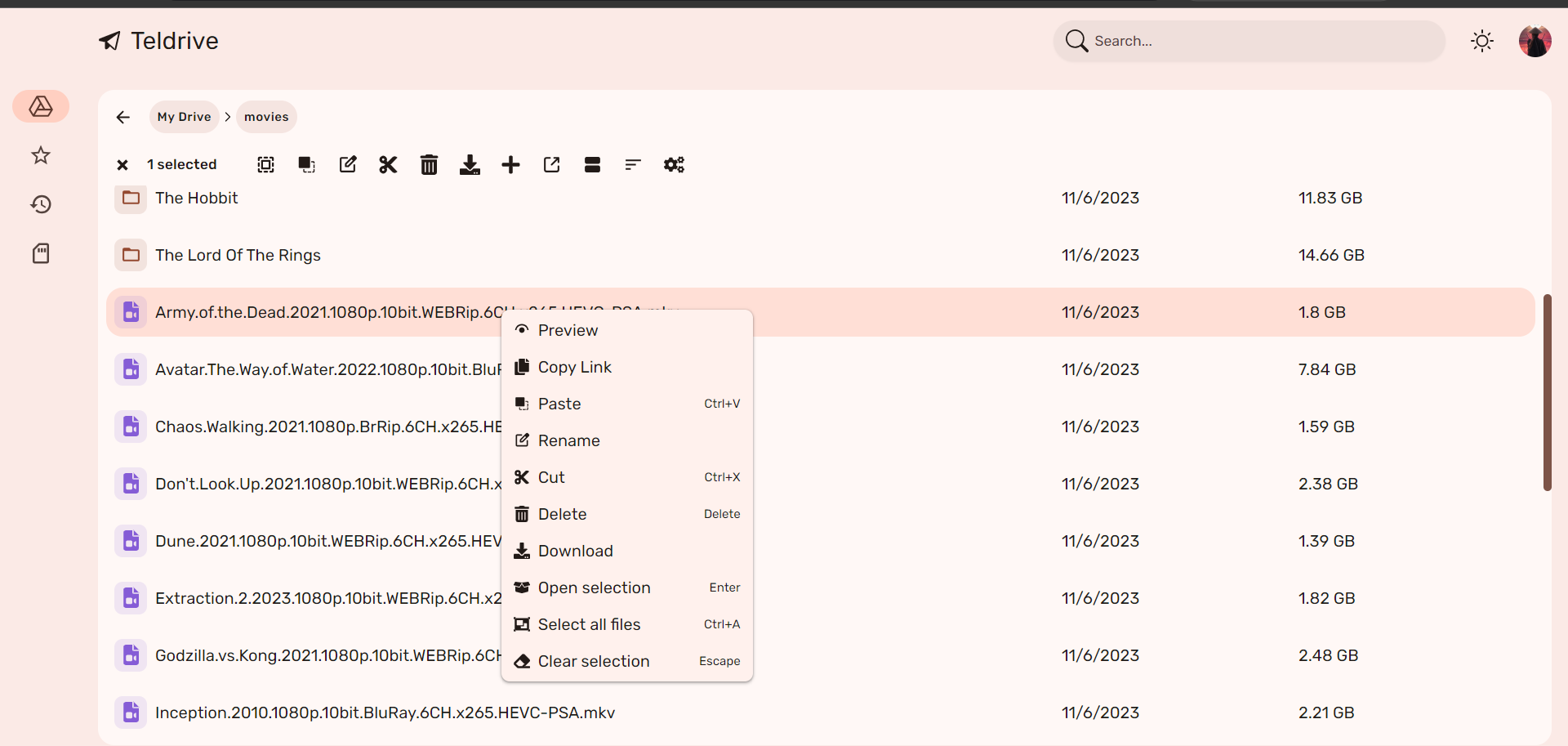Click the vertical scrollbar thumb
This screenshot has width=1568, height=746.
[x=1547, y=392]
